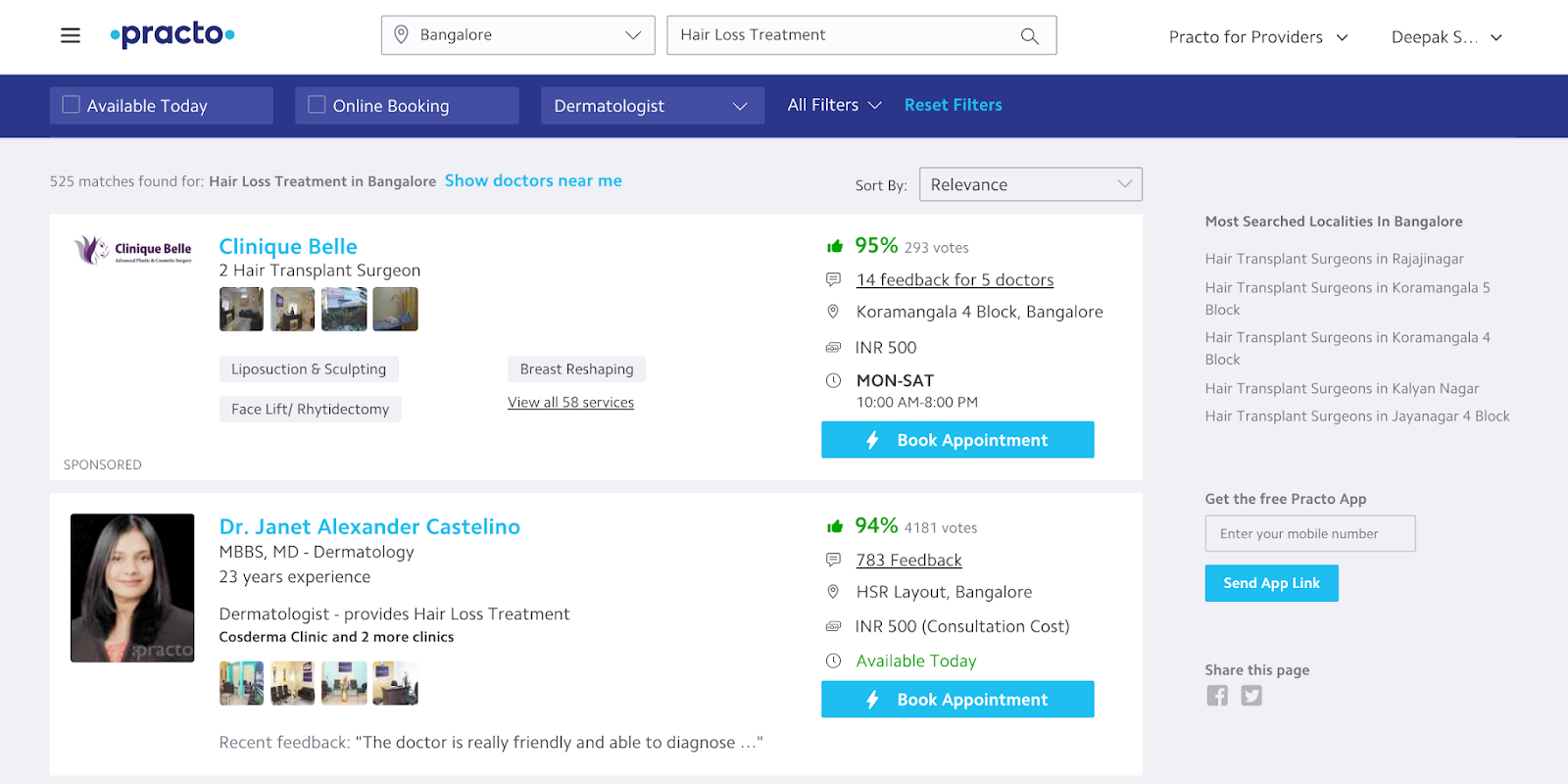This screenshot has width=1568, height=784.
Task: Open fourth Cosderma Clinic photo
Action: pyautogui.click(x=395, y=683)
